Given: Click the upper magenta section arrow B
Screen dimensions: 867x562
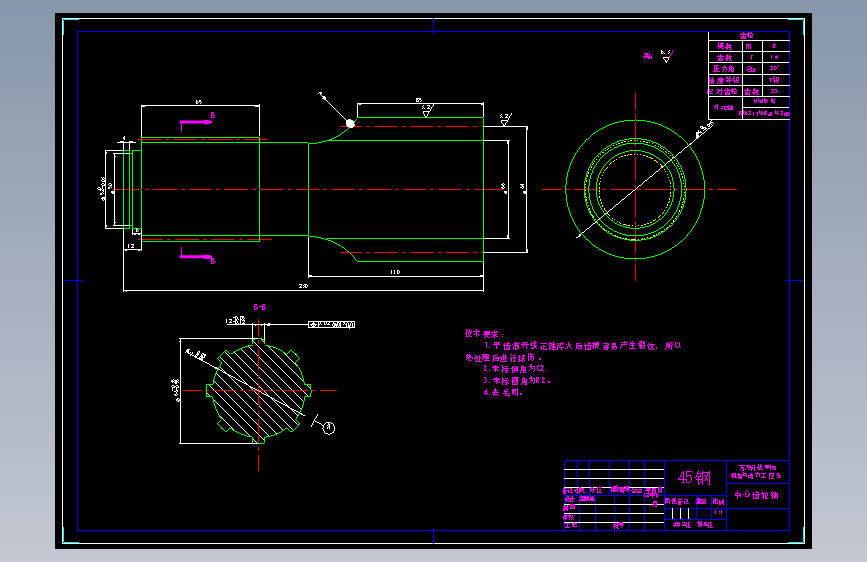Looking at the screenshot, I should [196, 122].
